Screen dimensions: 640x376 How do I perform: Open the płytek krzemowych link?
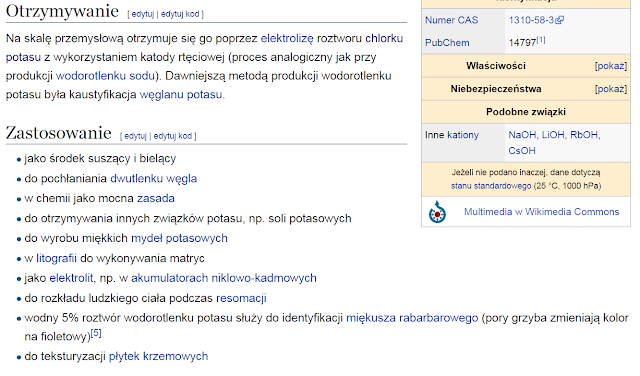pyautogui.click(x=158, y=356)
